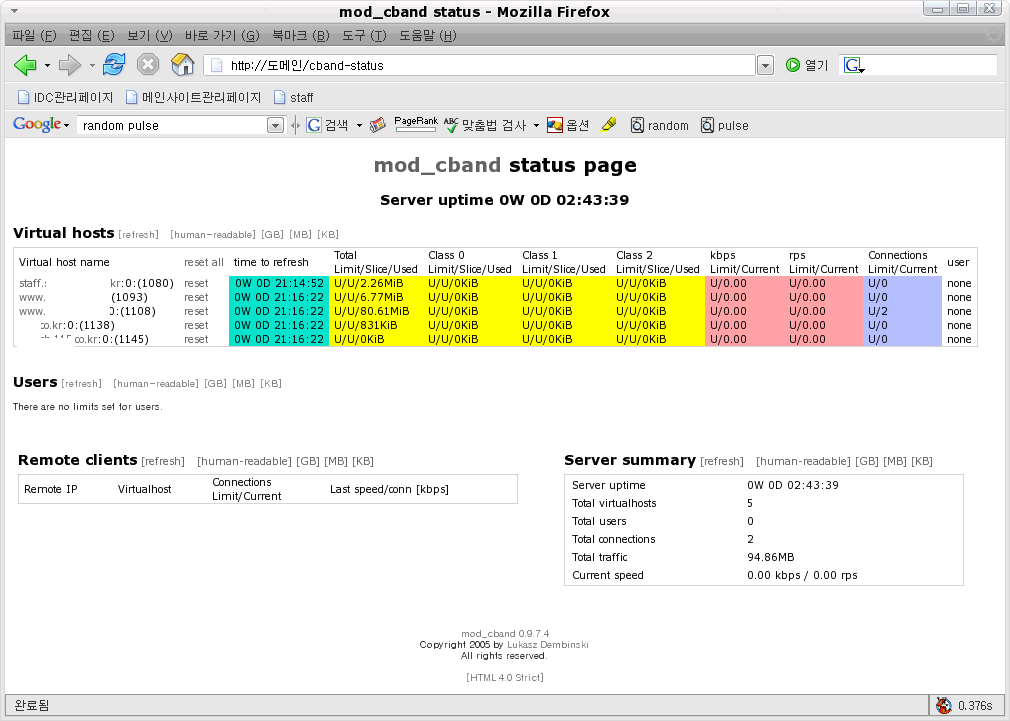The image size is (1010, 721).
Task: Click the Reload page icon
Action: click(114, 65)
